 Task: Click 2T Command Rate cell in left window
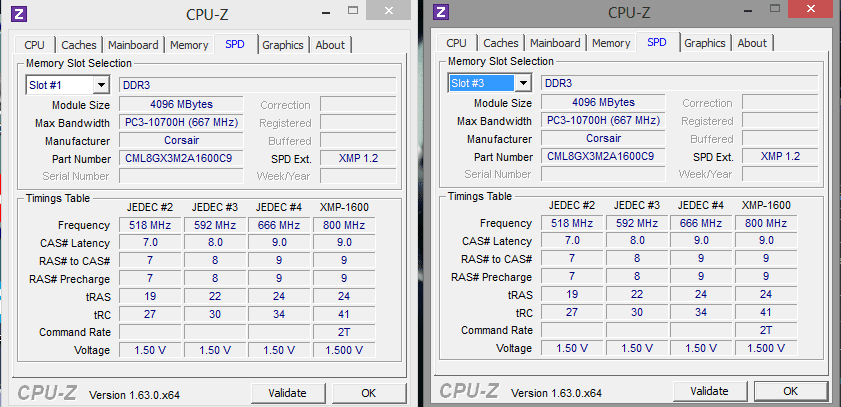pos(344,332)
